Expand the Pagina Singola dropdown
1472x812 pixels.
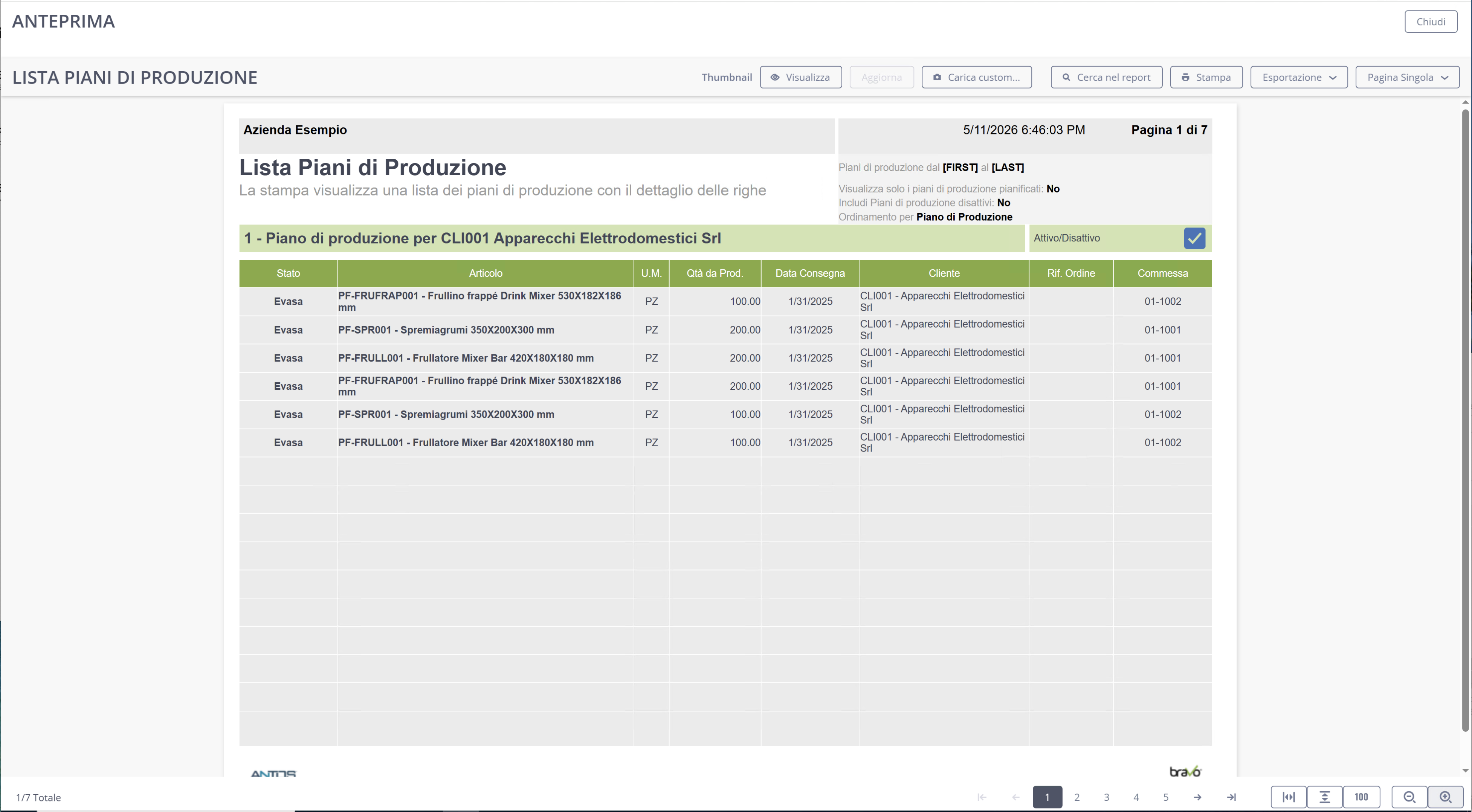click(x=1408, y=77)
